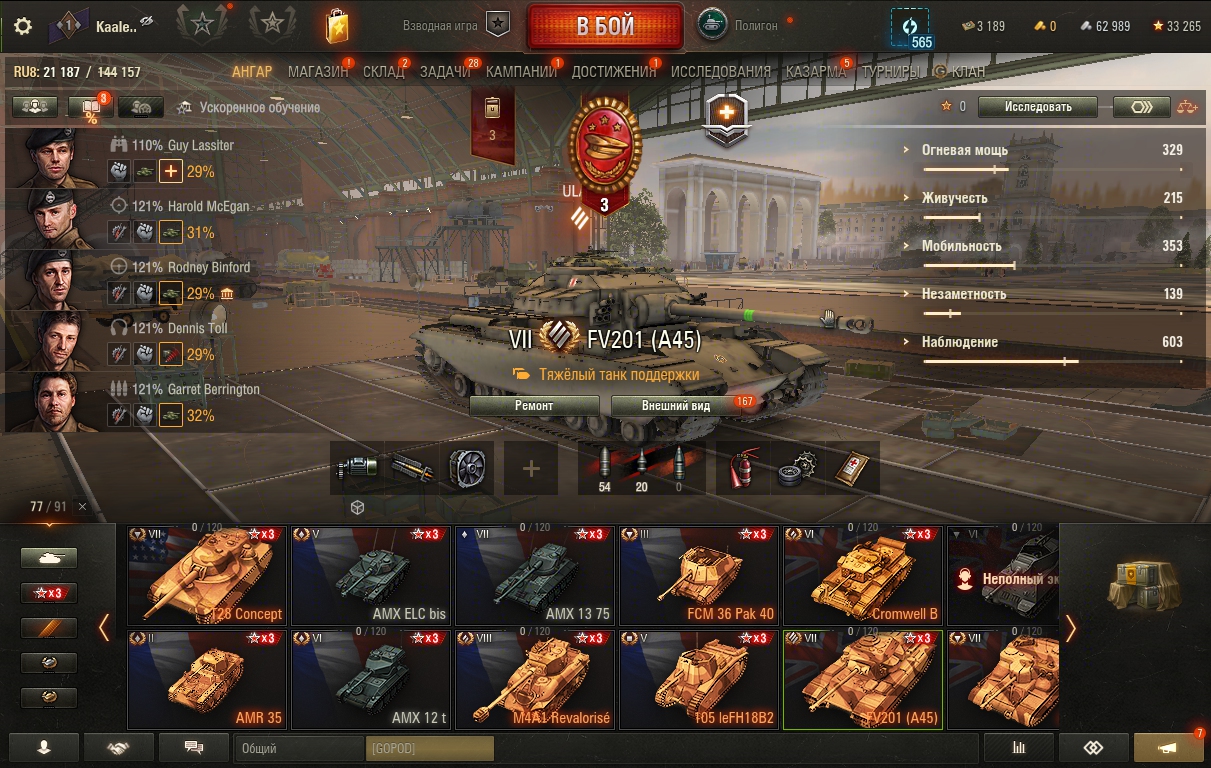Click the В БОЙ battle button

pyautogui.click(x=605, y=27)
